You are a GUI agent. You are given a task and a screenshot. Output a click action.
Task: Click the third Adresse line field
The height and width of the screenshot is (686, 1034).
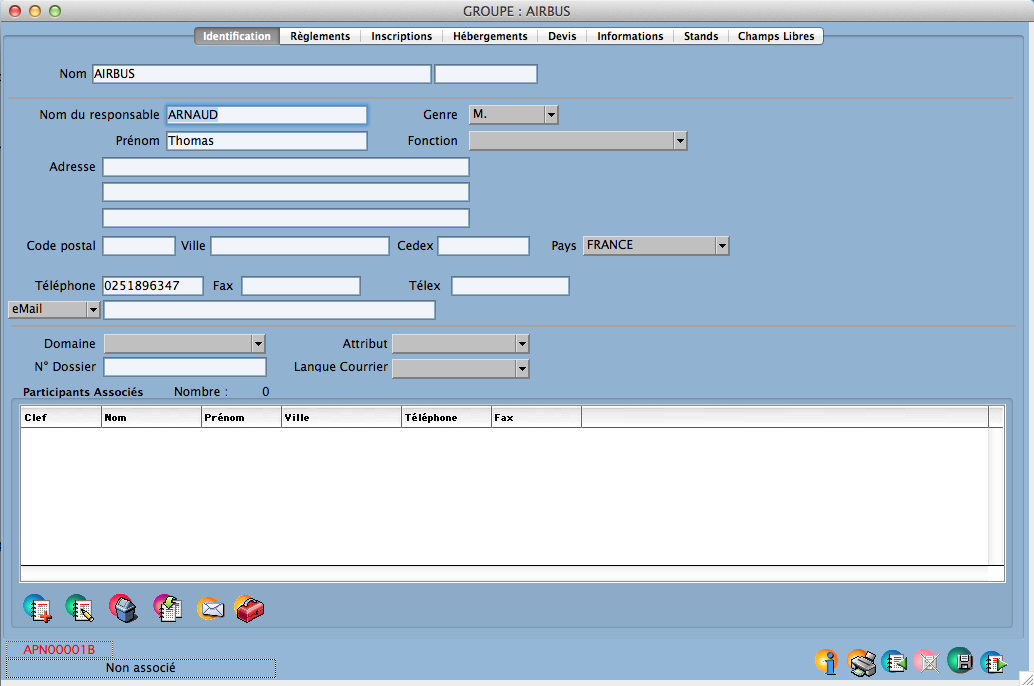click(x=286, y=218)
